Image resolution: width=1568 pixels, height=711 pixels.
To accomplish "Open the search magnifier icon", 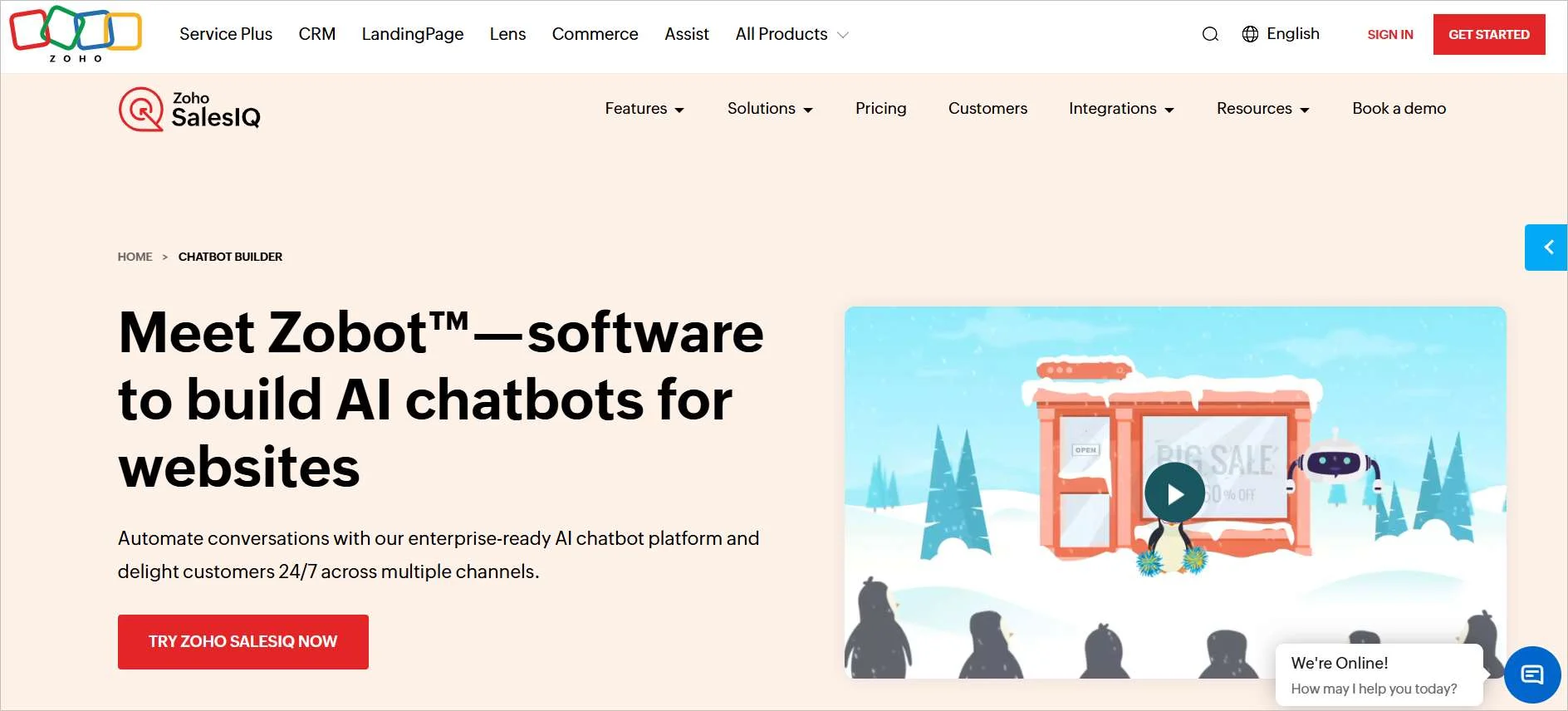I will pos(1210,34).
